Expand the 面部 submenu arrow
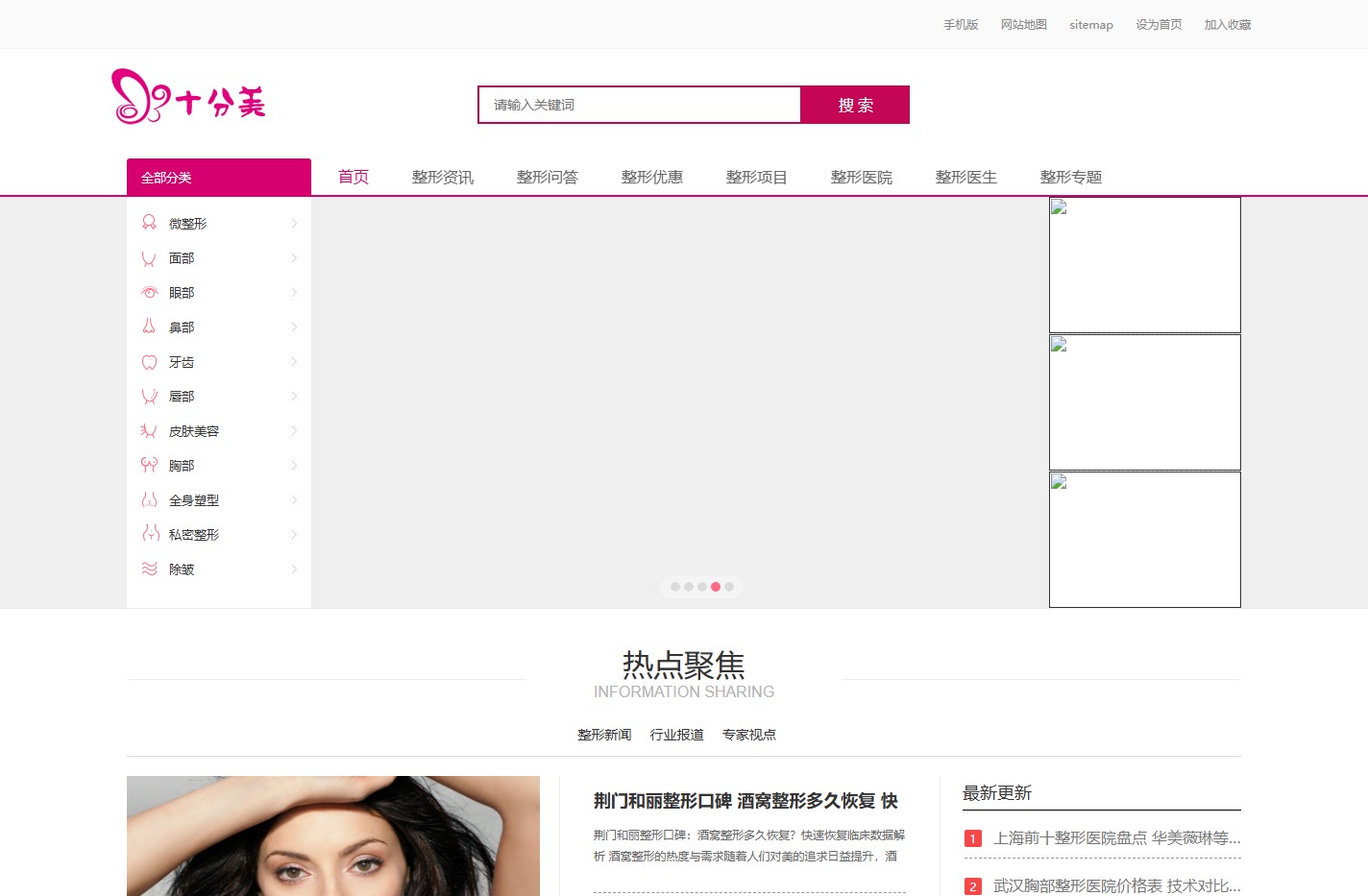This screenshot has height=896, width=1368. 294,257
